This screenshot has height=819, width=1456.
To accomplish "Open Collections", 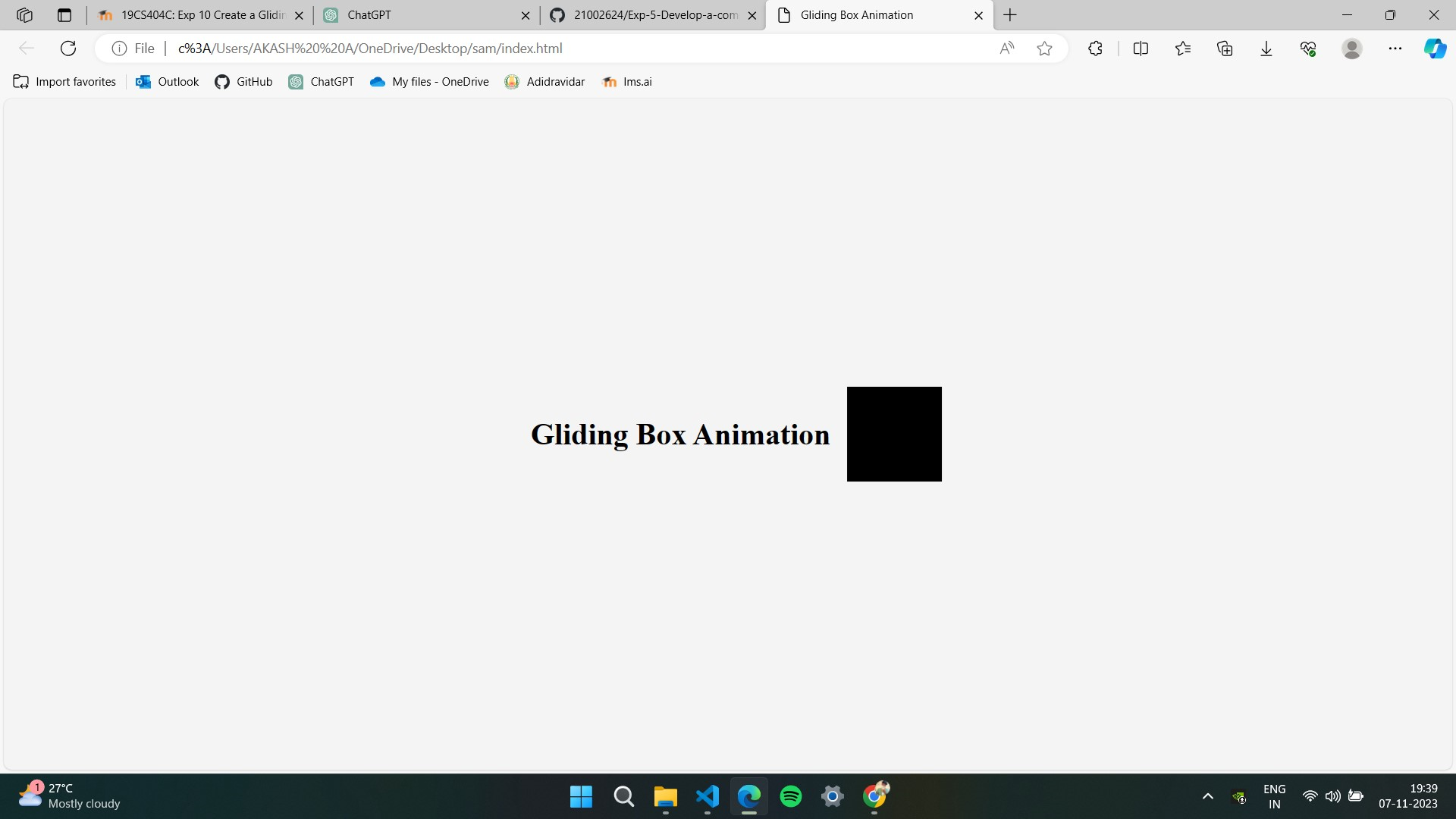I will click(1225, 48).
